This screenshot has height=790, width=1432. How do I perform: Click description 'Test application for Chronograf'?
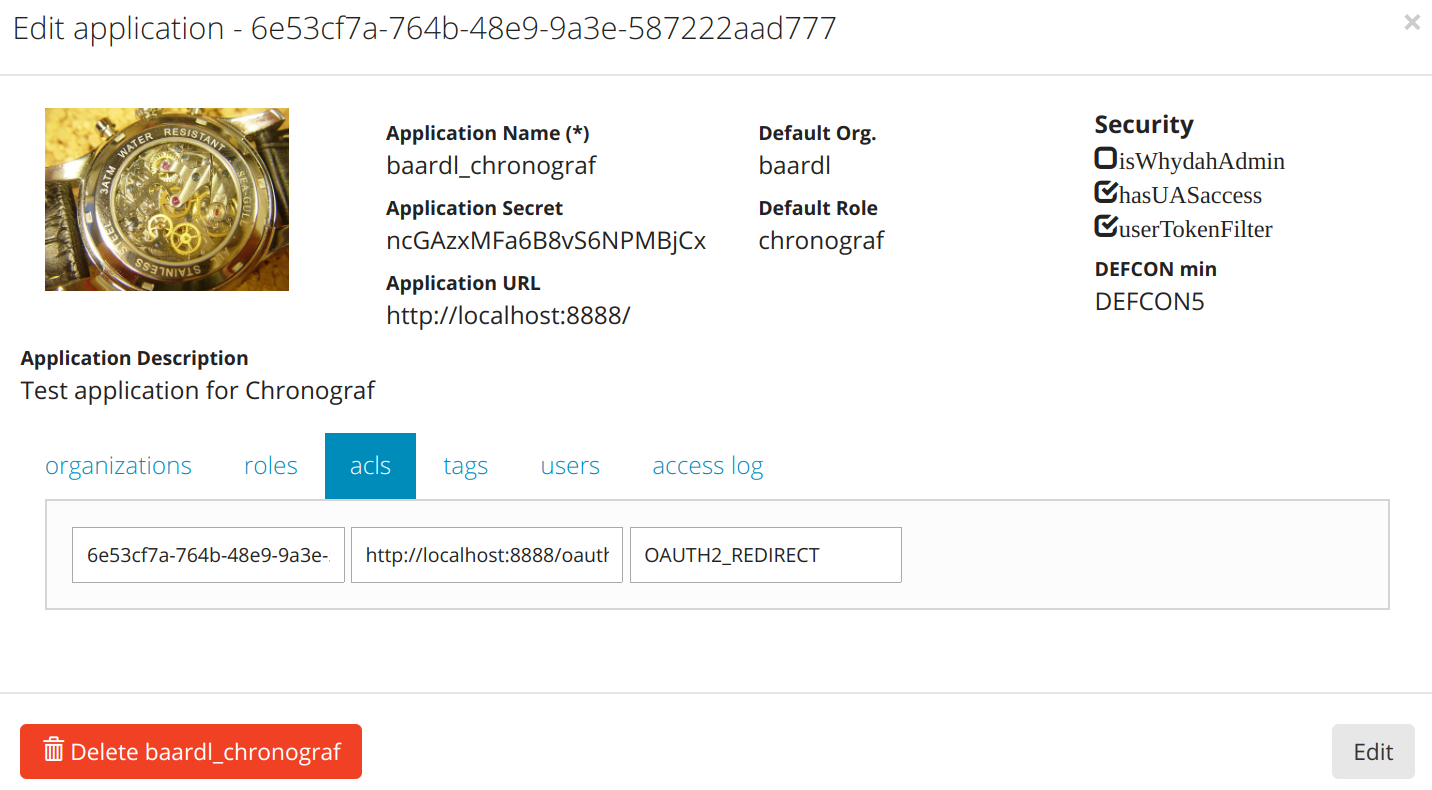197,390
